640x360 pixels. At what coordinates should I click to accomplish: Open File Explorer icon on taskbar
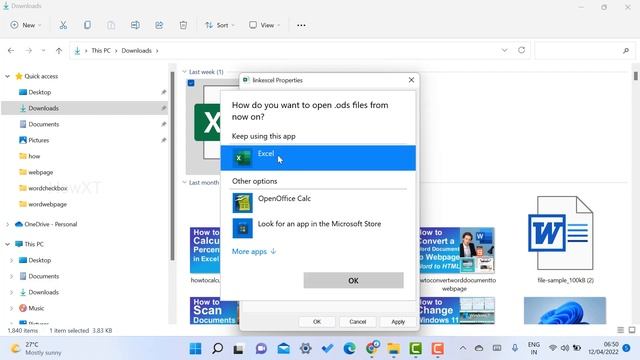coord(393,349)
